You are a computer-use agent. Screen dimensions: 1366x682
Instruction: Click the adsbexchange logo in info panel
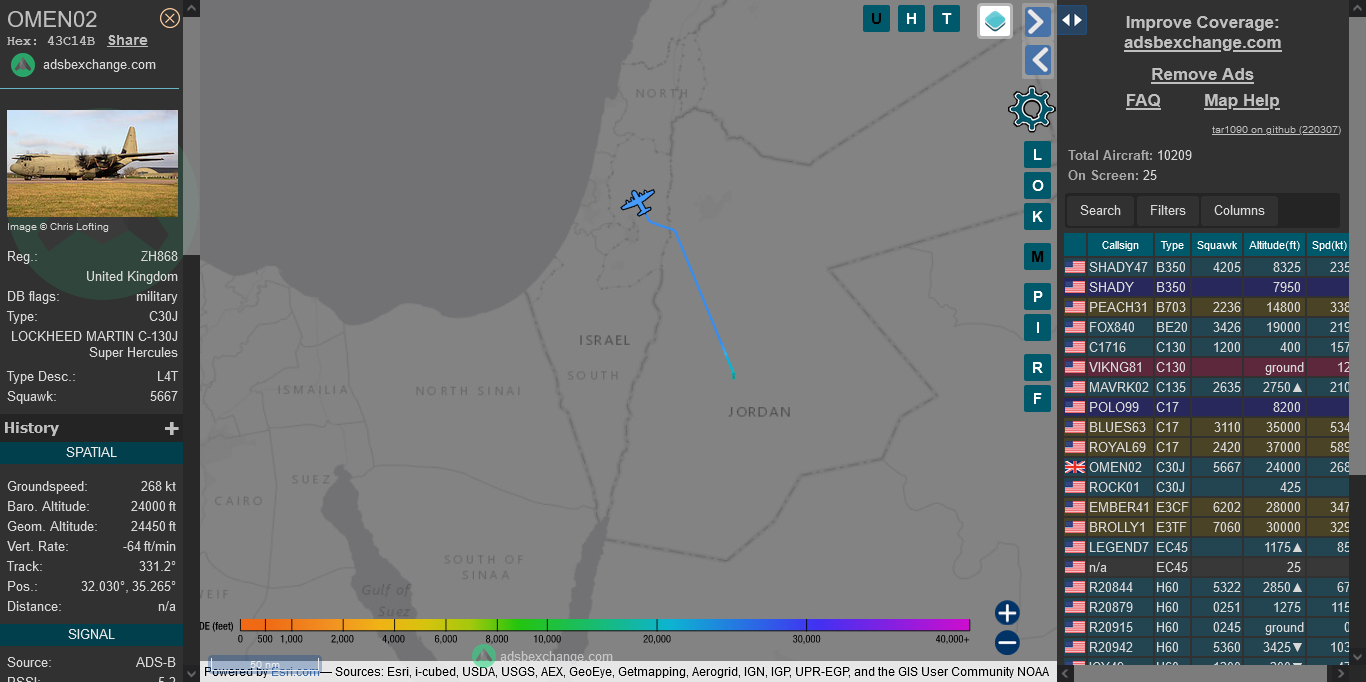pyautogui.click(x=23, y=65)
